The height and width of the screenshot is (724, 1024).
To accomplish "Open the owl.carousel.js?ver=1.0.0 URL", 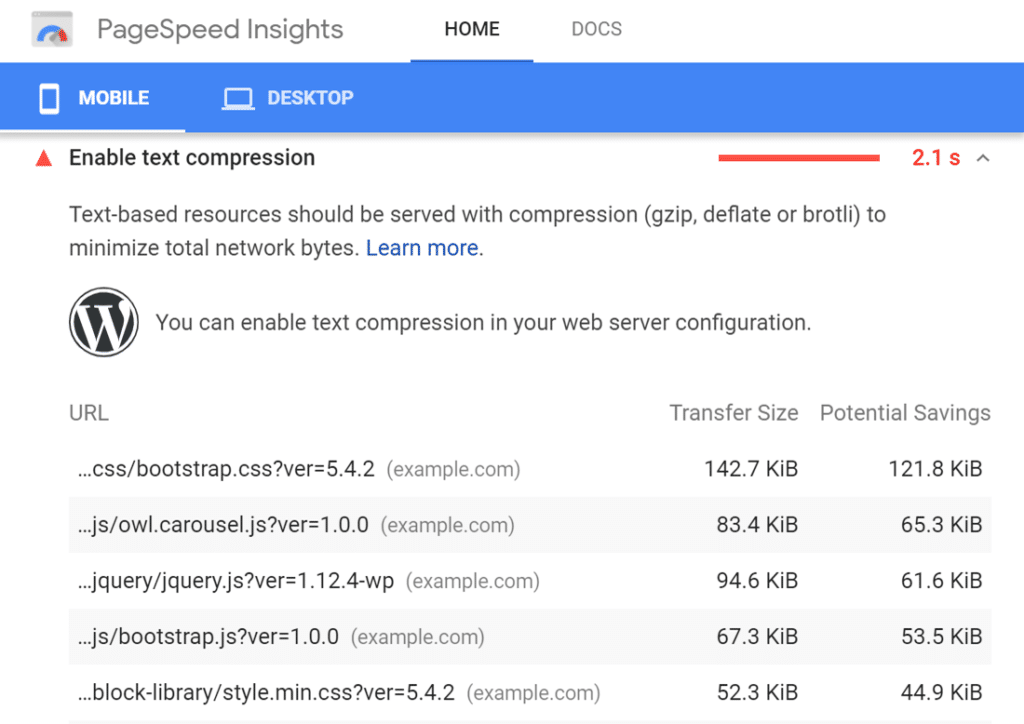I will pyautogui.click(x=223, y=525).
